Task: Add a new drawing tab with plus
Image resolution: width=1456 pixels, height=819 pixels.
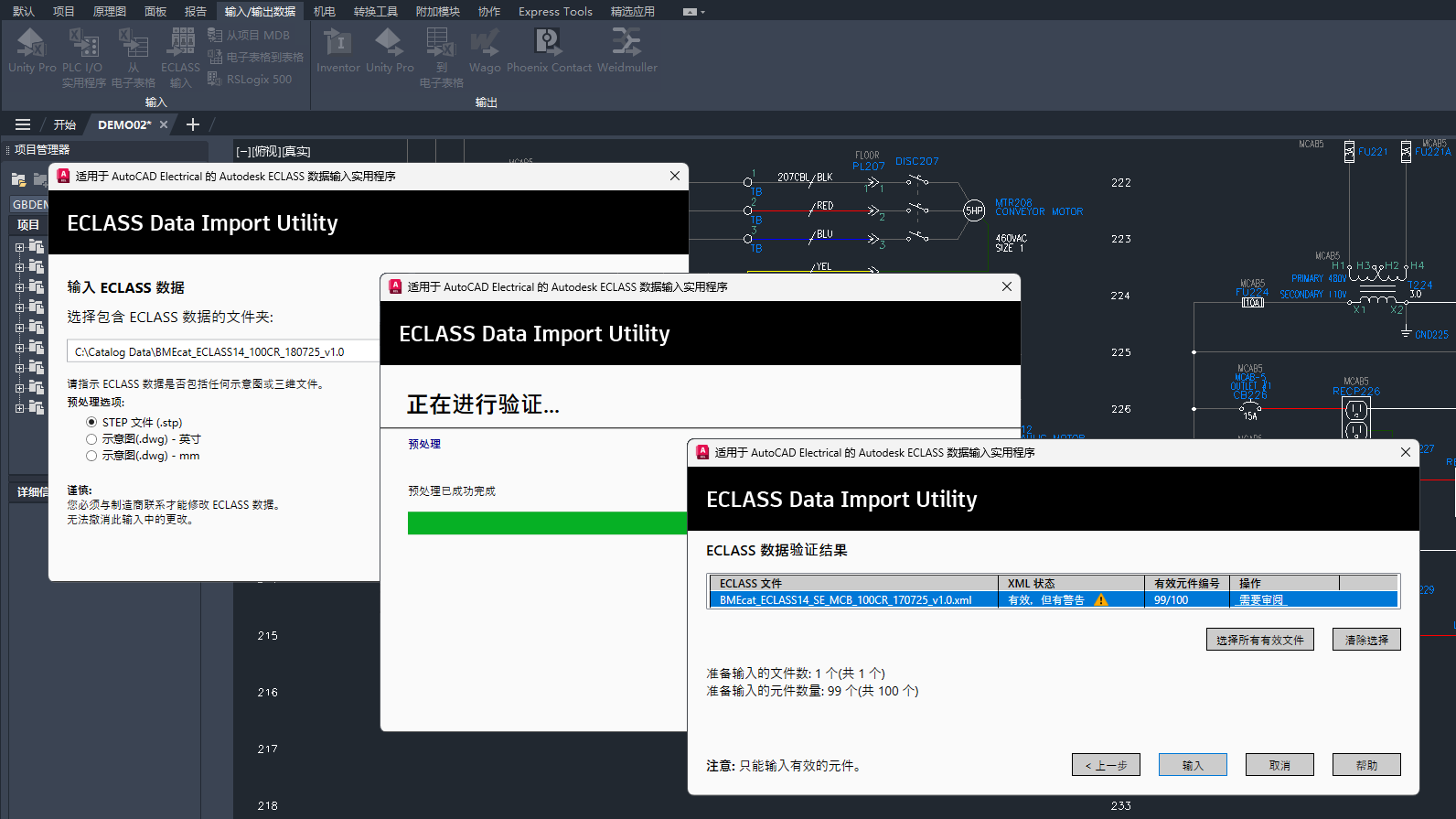Action: [x=193, y=124]
